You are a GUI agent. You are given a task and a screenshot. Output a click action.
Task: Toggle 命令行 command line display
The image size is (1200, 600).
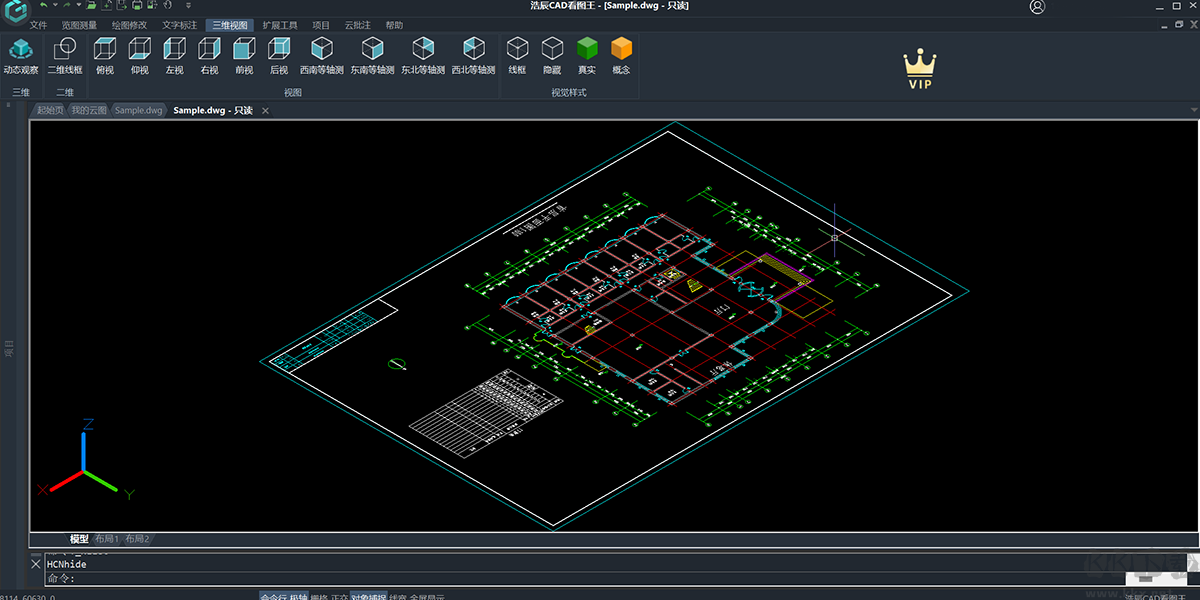[272, 596]
